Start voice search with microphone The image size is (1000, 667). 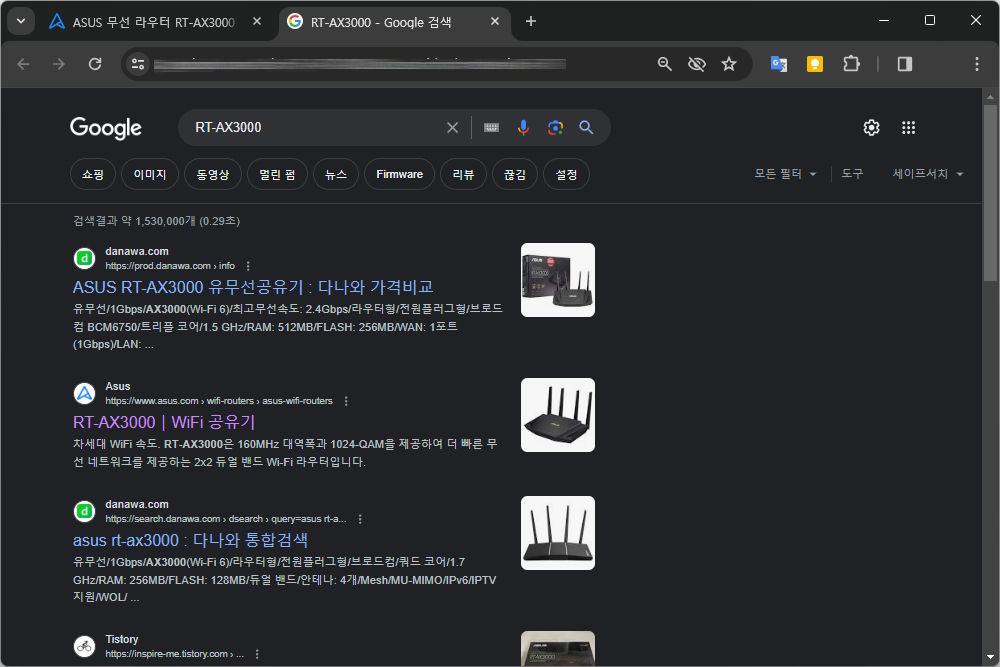[x=523, y=128]
